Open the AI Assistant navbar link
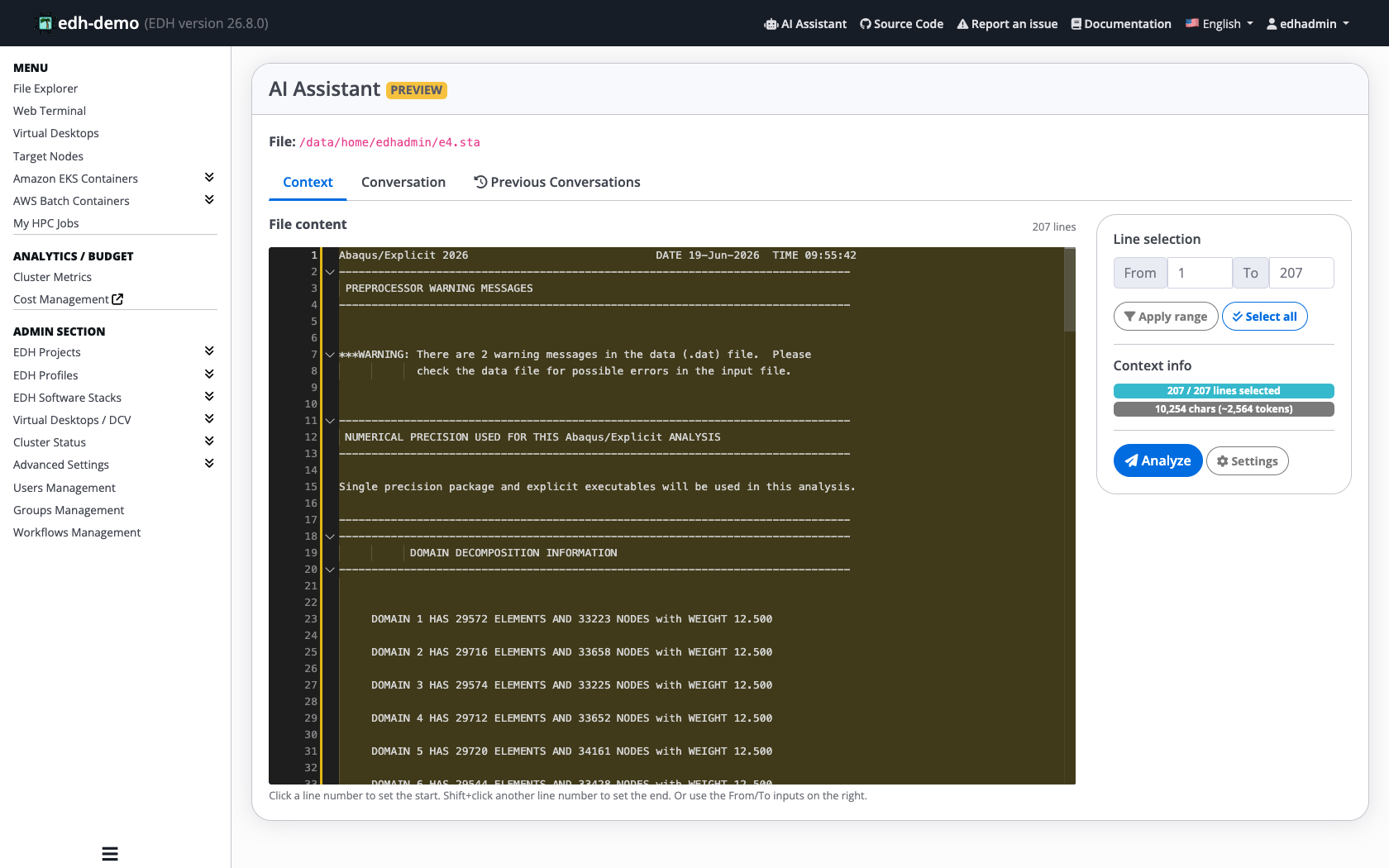Screen dimensions: 1389x868 click(x=805, y=24)
